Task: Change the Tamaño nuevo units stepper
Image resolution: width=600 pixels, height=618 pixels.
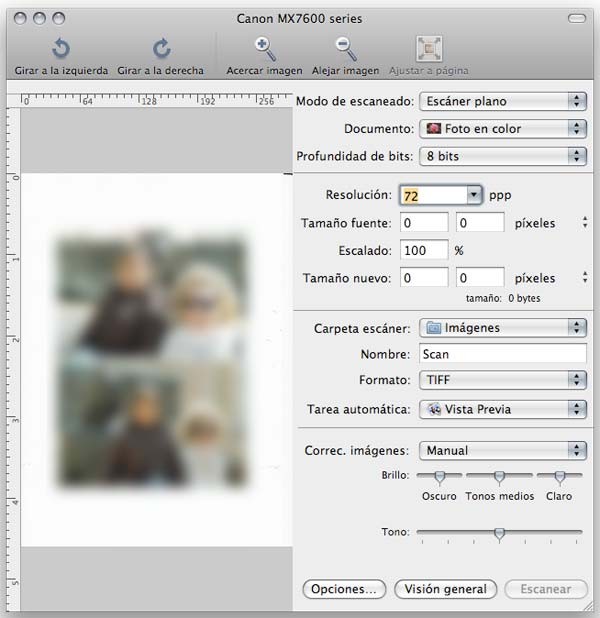Action: (x=585, y=278)
